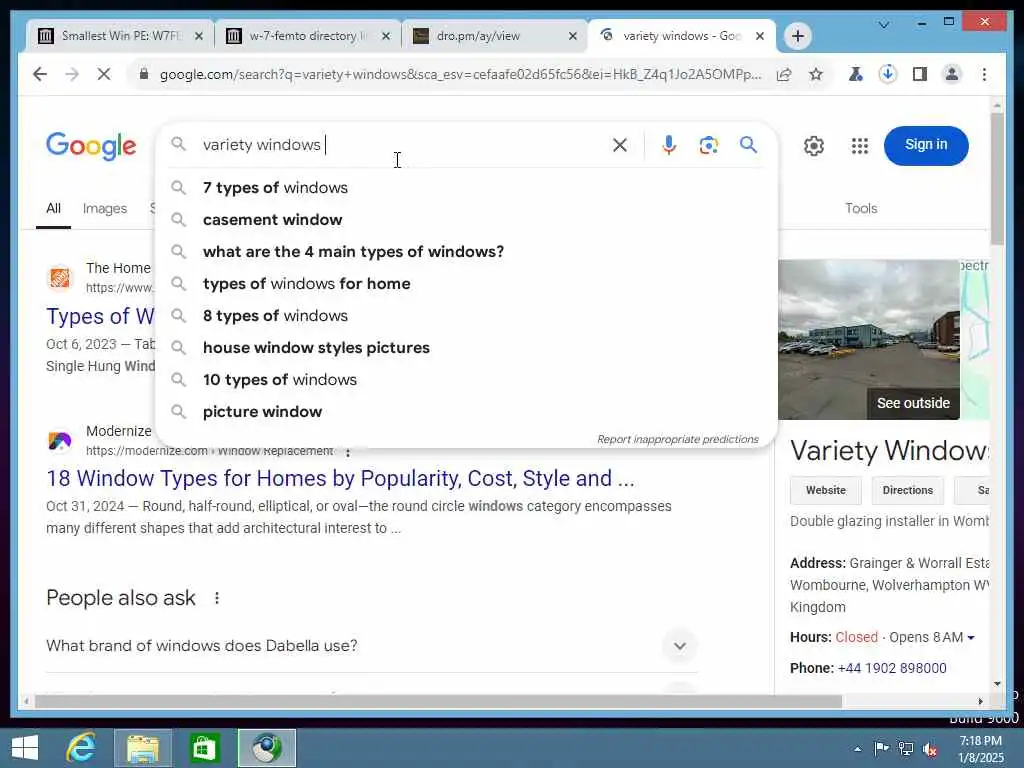Choose suggestion '10 types of windows'
This screenshot has height=768, width=1024.
466,380
